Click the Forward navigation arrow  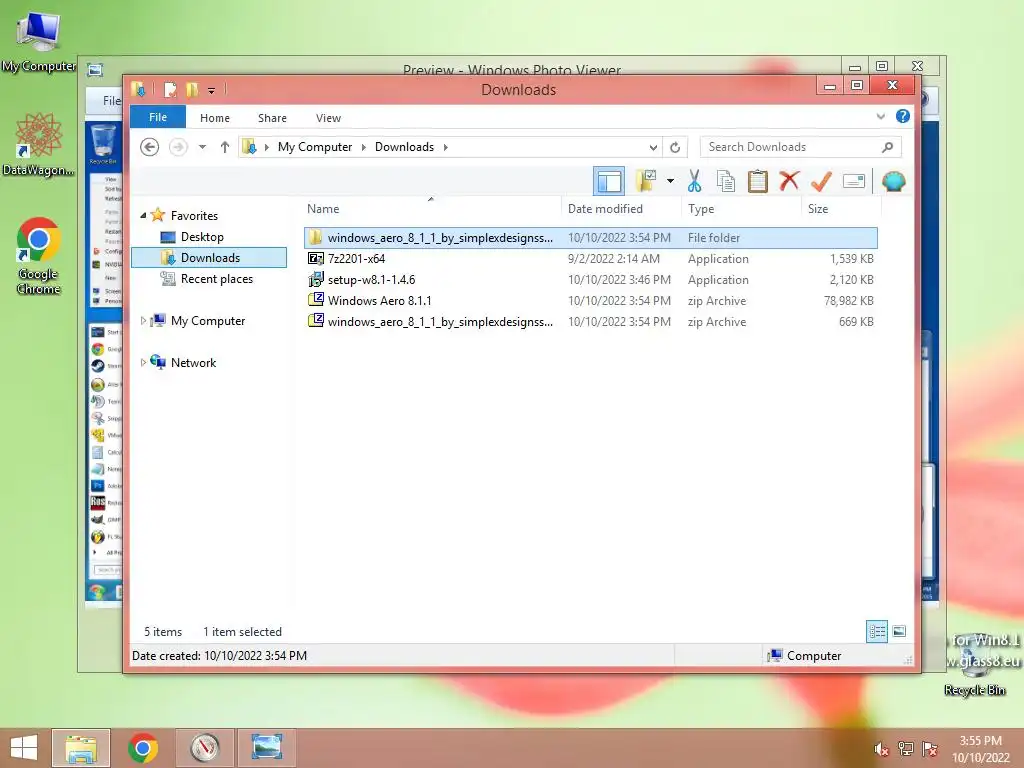(x=178, y=147)
